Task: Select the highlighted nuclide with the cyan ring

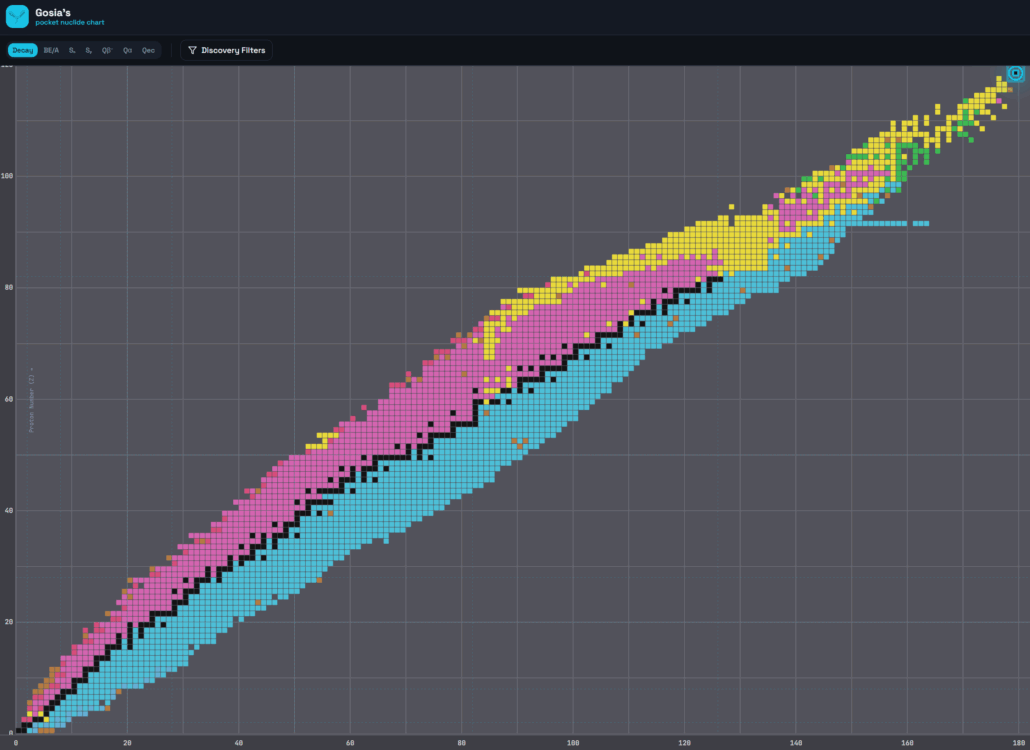Action: pyautogui.click(x=1015, y=73)
